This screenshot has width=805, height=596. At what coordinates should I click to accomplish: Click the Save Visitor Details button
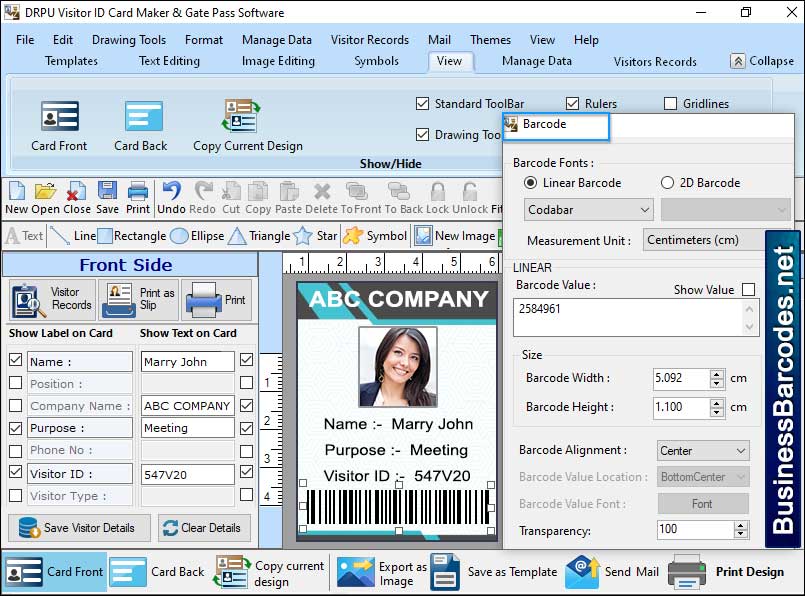coord(78,528)
